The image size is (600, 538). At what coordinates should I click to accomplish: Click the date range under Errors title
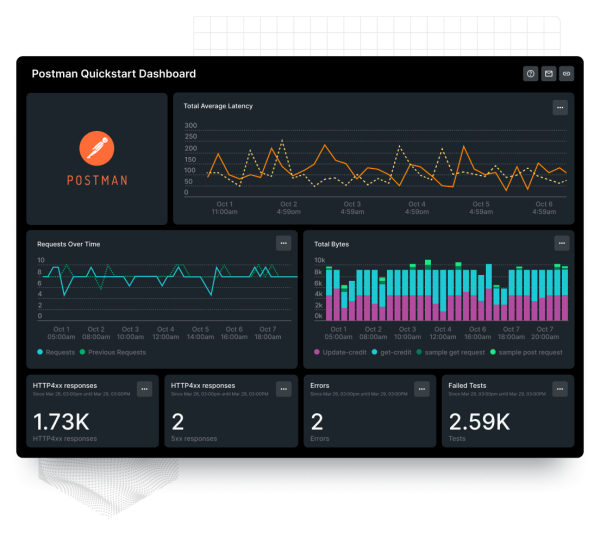359,394
